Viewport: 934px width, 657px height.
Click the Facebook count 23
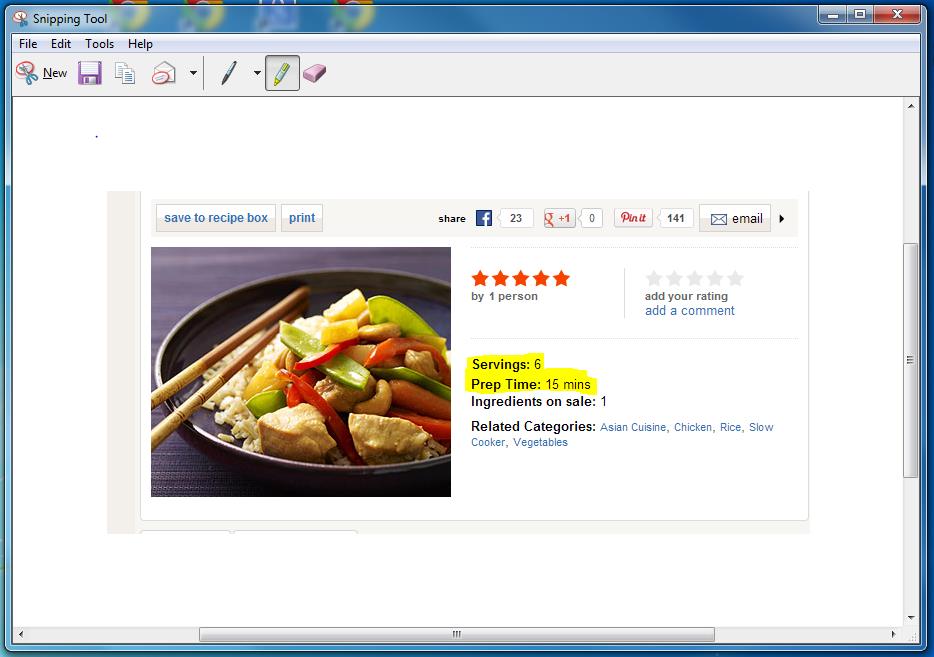[516, 218]
